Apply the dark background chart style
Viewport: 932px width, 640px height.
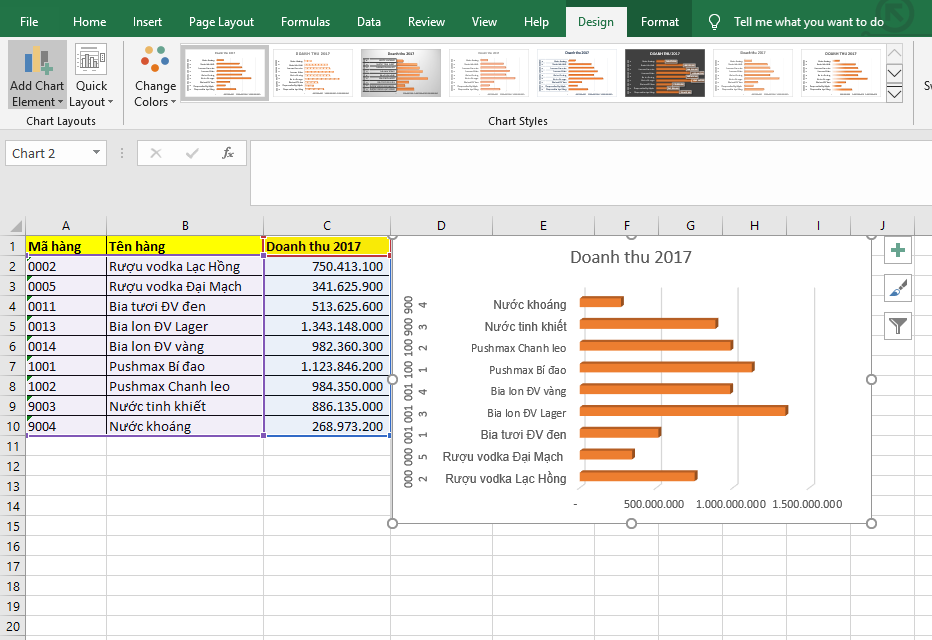coord(665,73)
